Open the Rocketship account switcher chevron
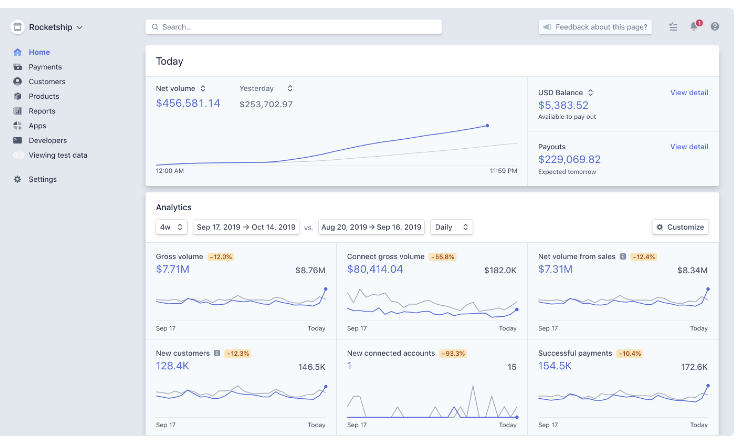Viewport: 736px width, 442px height. click(x=80, y=28)
